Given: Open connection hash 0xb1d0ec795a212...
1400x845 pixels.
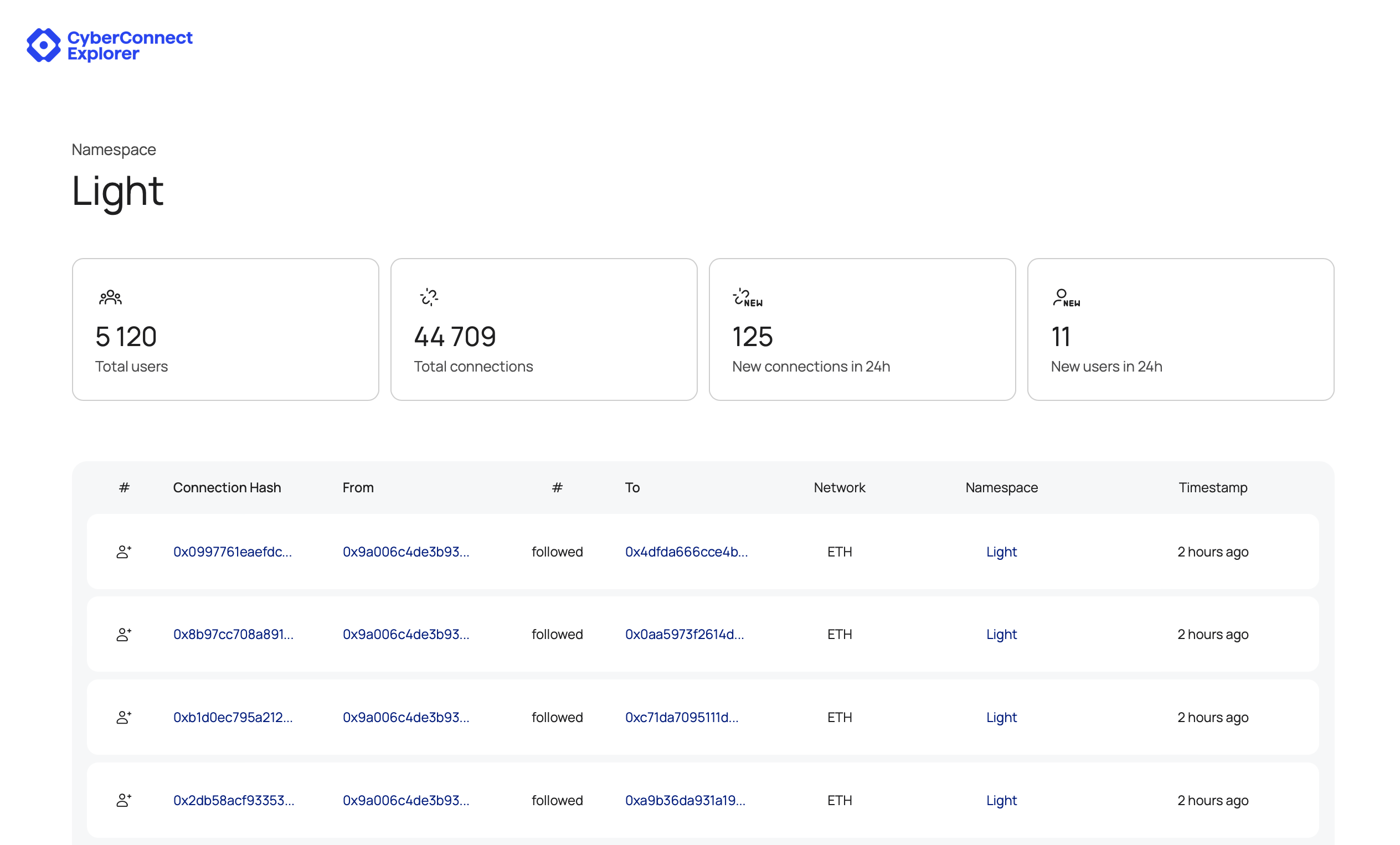Looking at the screenshot, I should 233,718.
